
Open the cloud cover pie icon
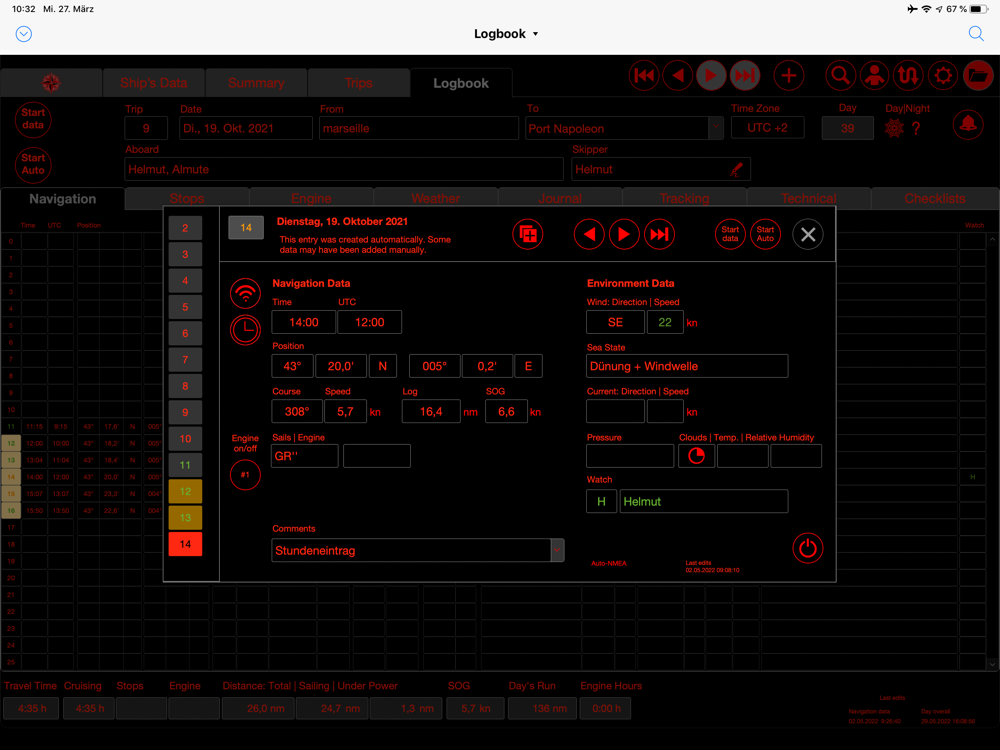click(x=696, y=456)
